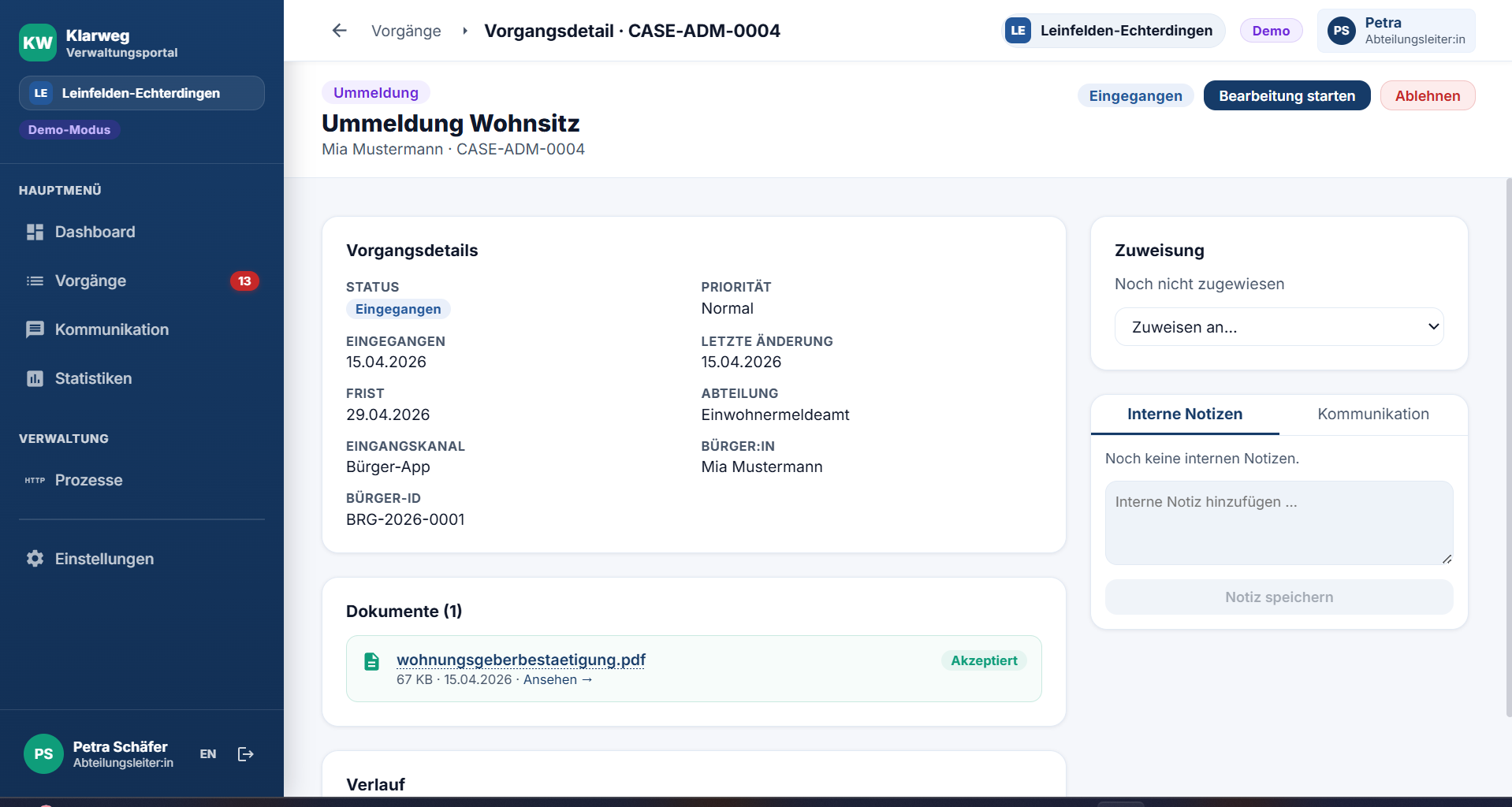Image resolution: width=1512 pixels, height=807 pixels.
Task: Click the Vorgänge breadcrumb link
Action: 406,31
